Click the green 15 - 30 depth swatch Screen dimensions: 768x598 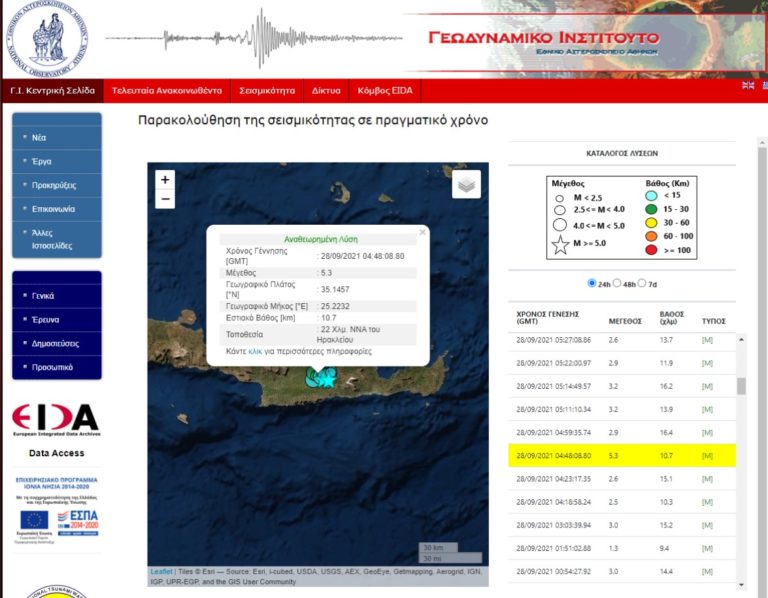tap(651, 210)
